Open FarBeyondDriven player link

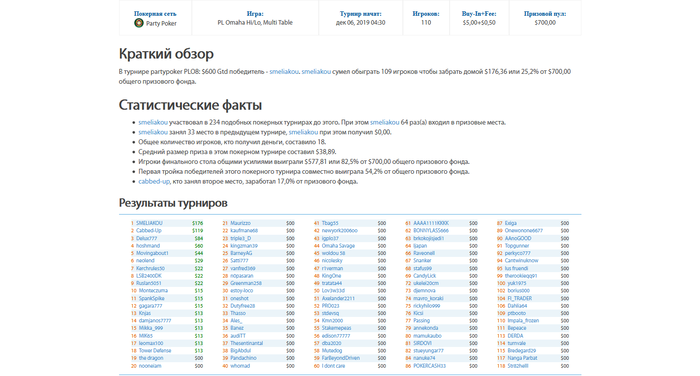pos(341,358)
